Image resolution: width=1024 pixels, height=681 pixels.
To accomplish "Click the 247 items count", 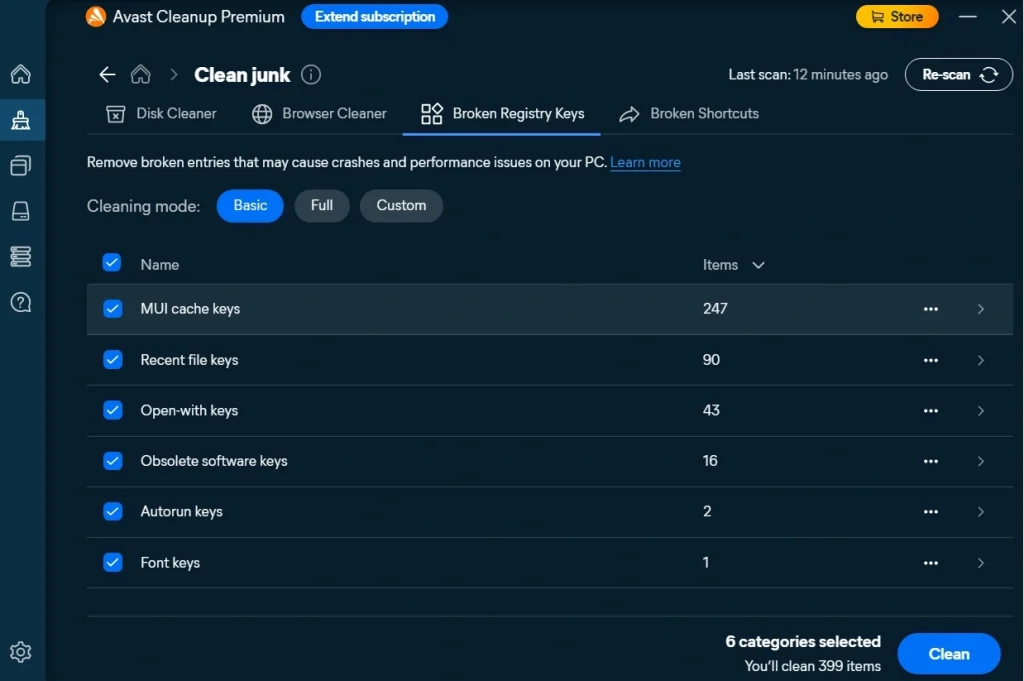I will coord(715,308).
